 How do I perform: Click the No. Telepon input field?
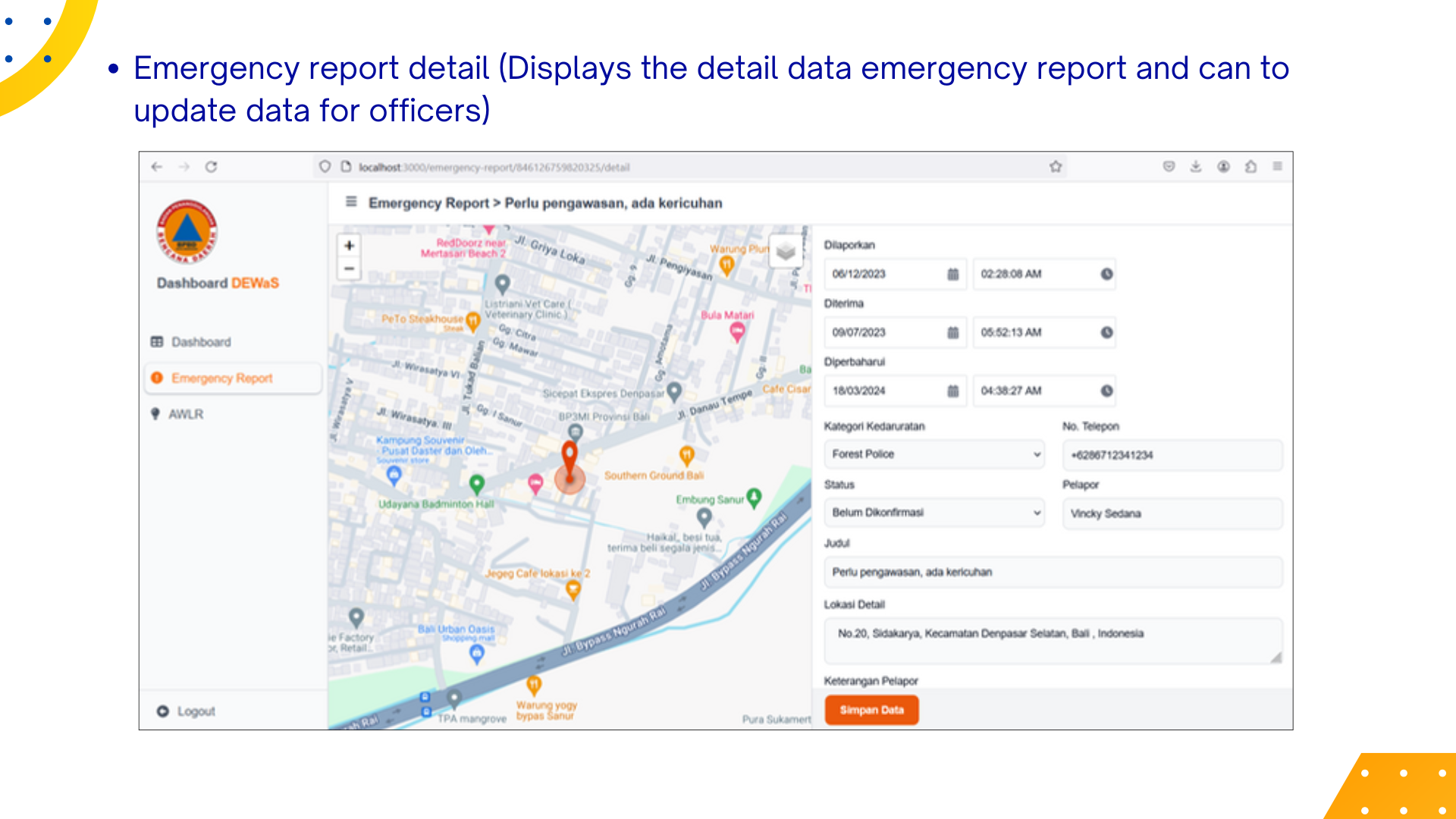click(1172, 455)
